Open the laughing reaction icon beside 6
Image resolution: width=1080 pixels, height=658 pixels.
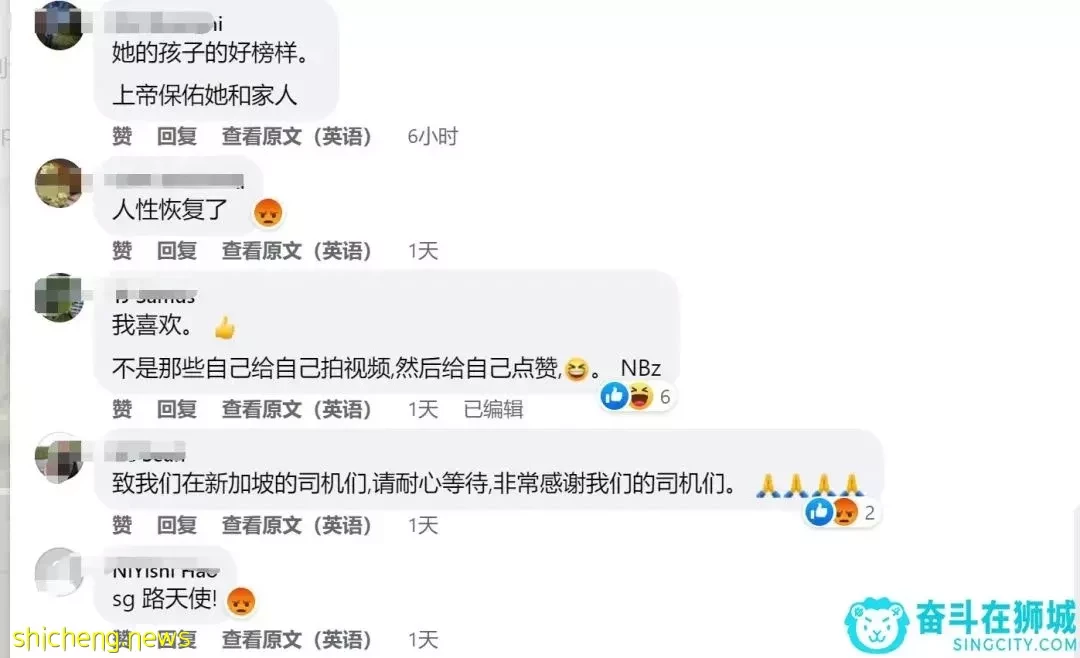640,396
